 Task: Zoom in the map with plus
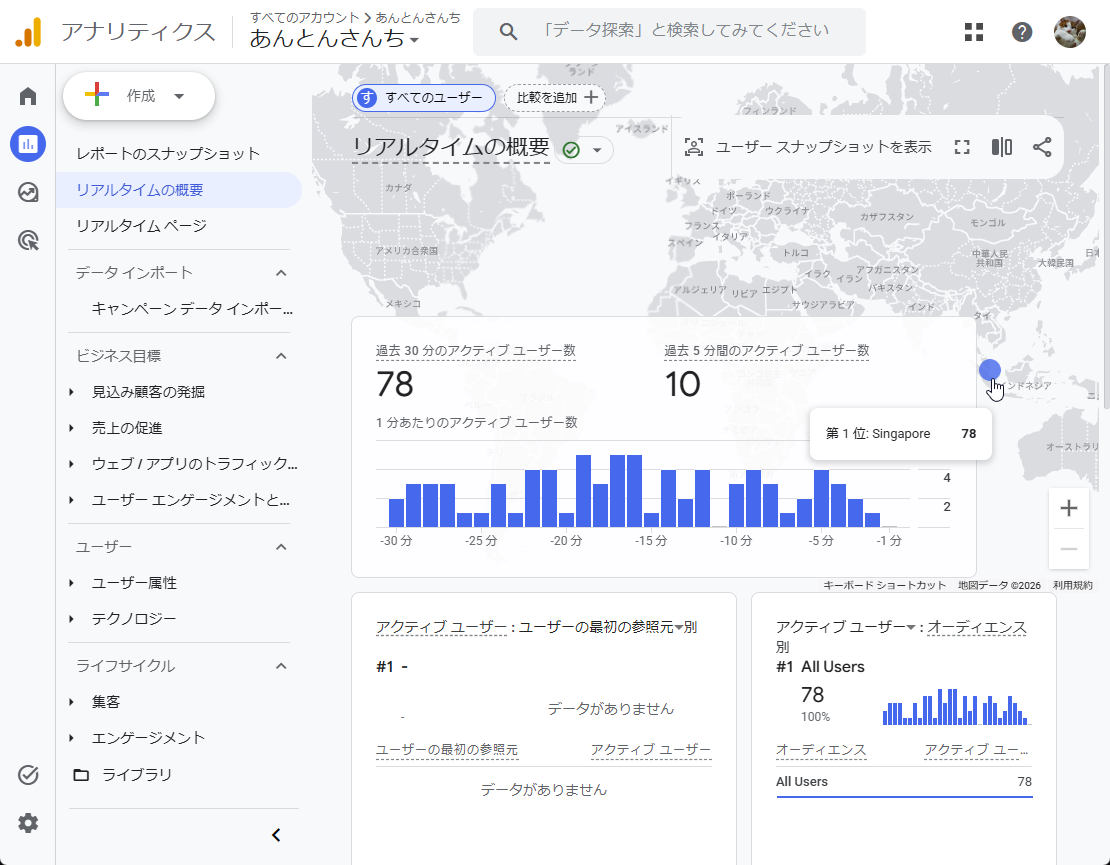point(1069,508)
